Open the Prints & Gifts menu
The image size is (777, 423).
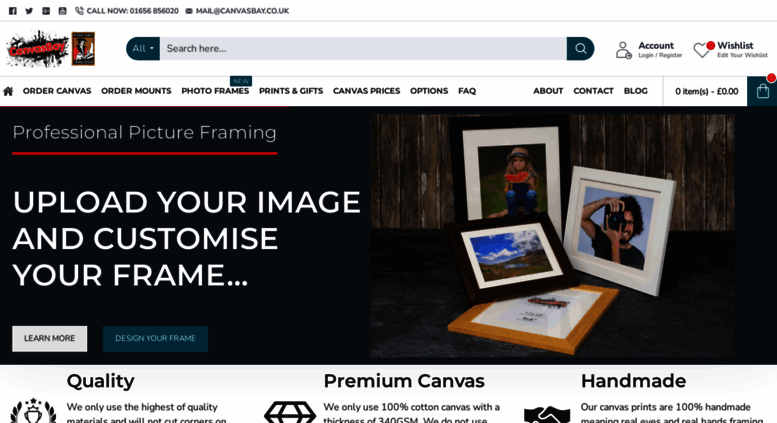click(291, 91)
